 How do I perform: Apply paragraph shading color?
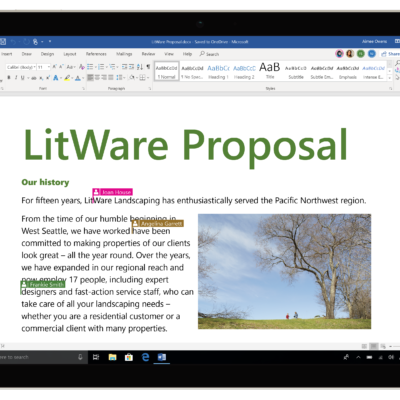coord(132,78)
